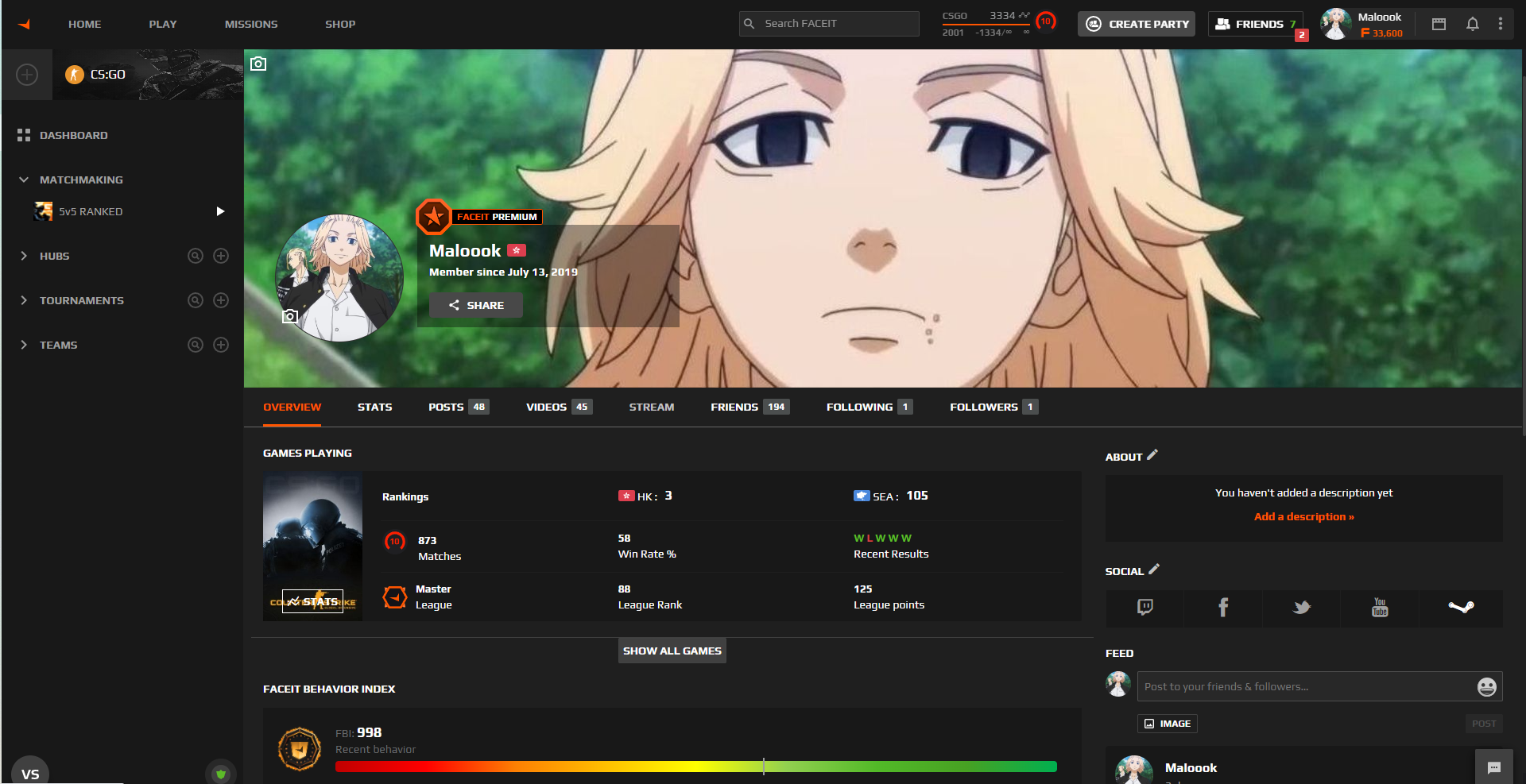Switch to the Stats tab
Image resolution: width=1526 pixels, height=784 pixels.
tap(375, 407)
